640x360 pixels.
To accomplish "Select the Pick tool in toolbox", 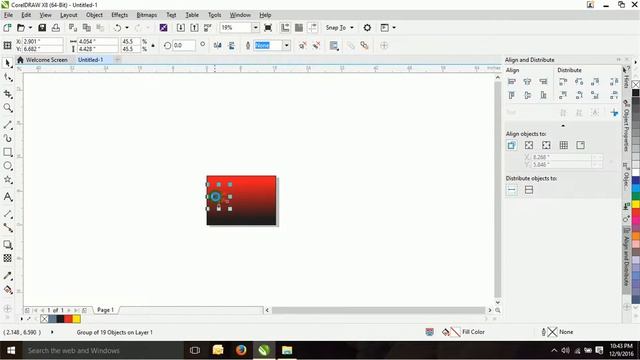I will [x=8, y=63].
